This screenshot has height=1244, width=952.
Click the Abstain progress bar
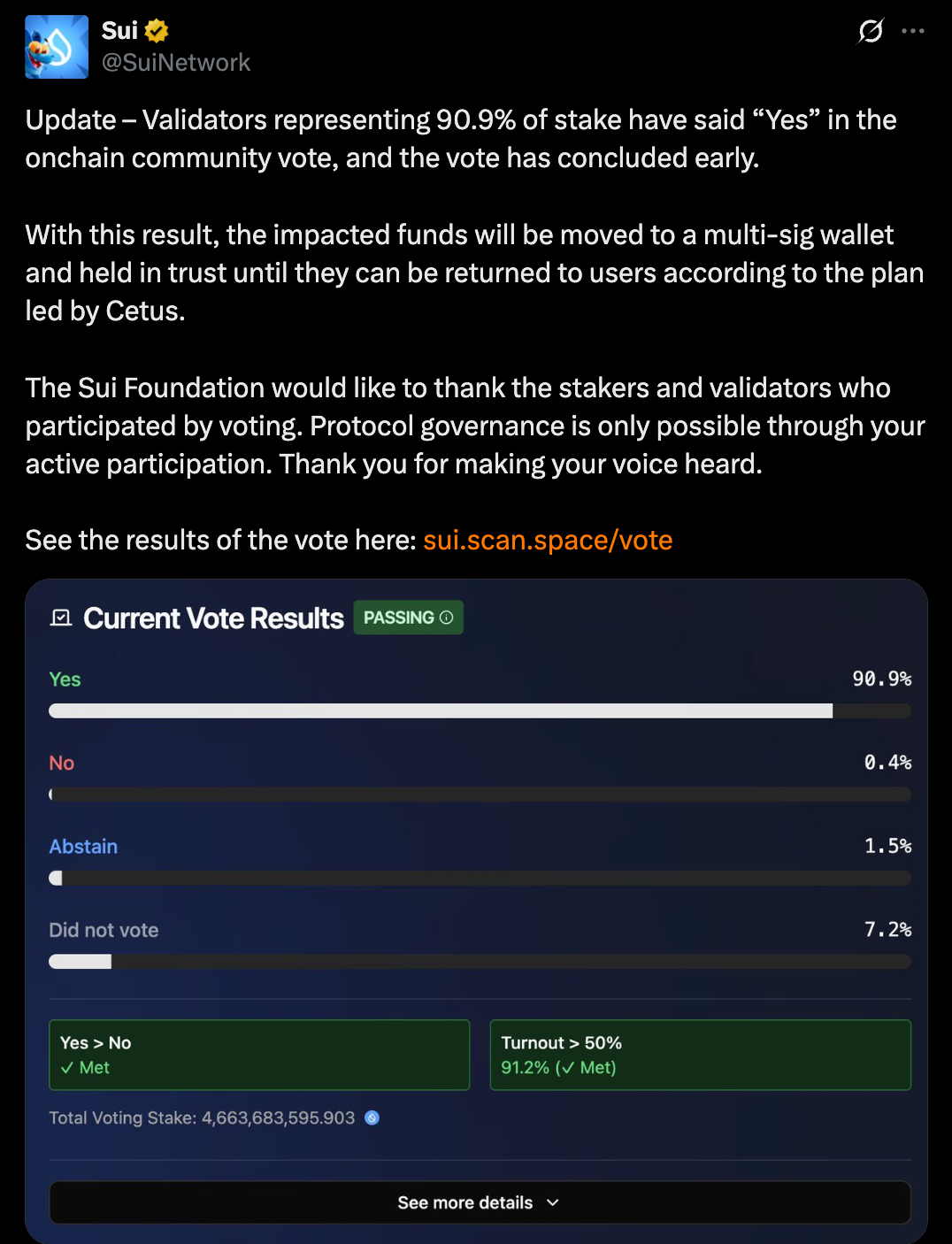[x=480, y=878]
